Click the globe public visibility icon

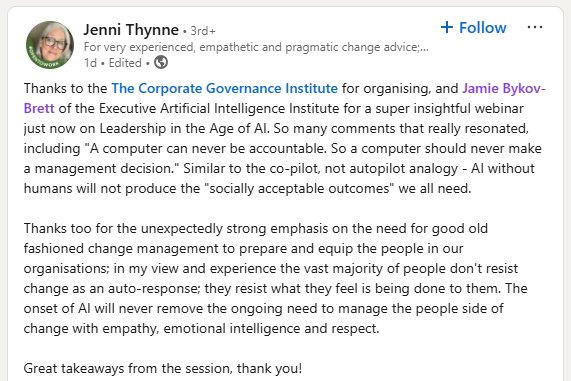161,62
